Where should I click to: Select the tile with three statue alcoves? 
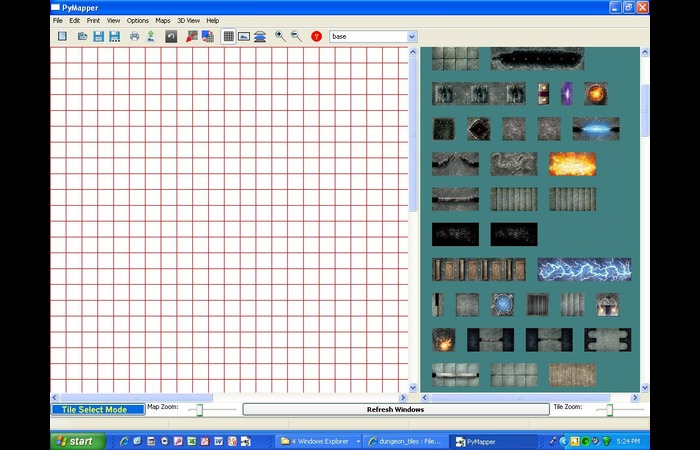(479, 94)
